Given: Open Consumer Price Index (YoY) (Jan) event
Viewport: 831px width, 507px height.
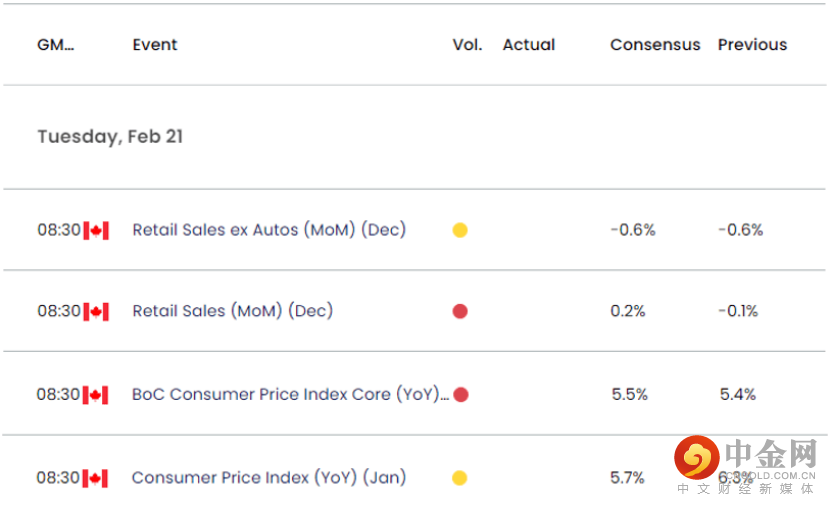Looking at the screenshot, I should [268, 478].
